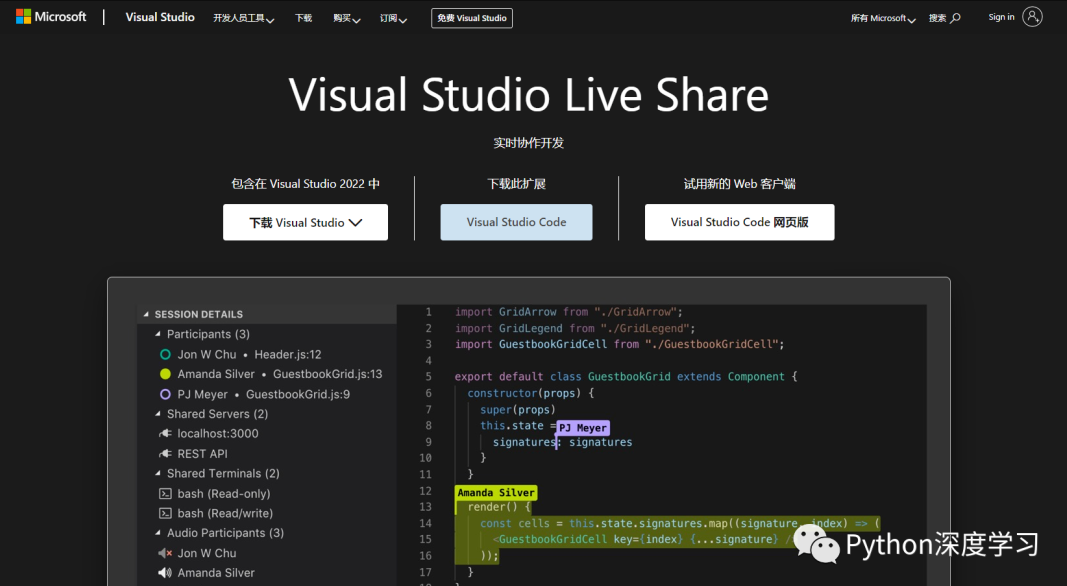Click Jon W Chu's teal participant circle icon

[x=165, y=355]
